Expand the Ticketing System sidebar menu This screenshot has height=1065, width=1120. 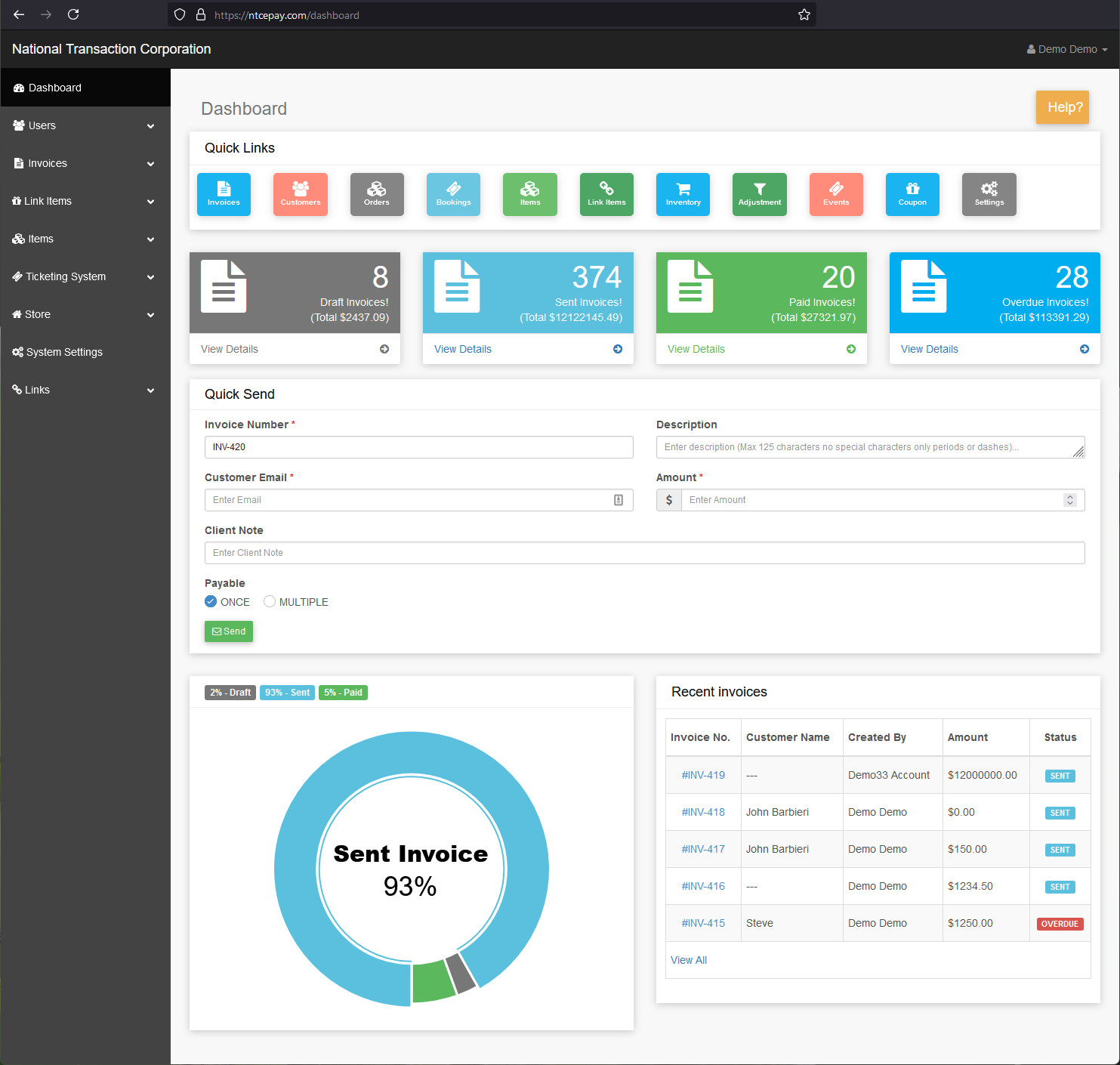coord(85,276)
